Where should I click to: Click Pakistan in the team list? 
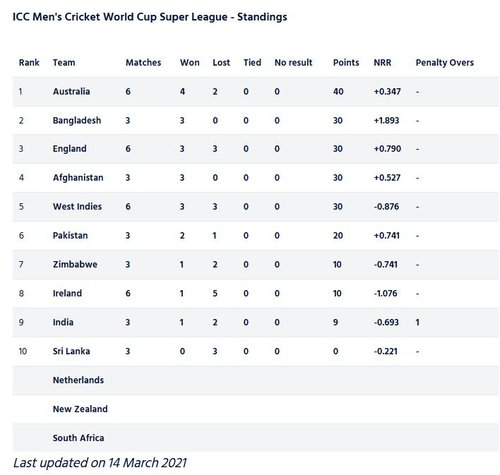click(x=70, y=235)
